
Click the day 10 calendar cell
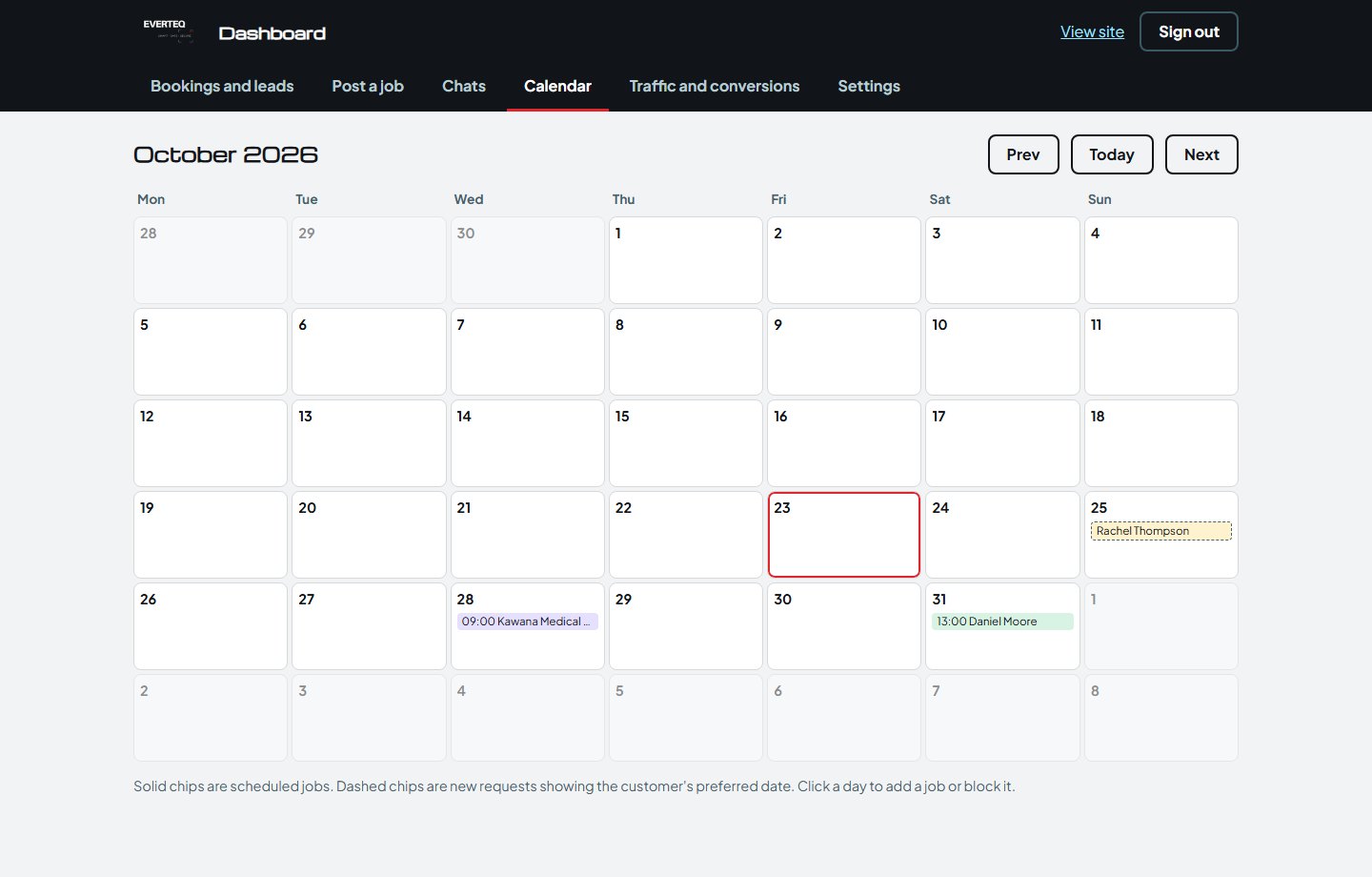click(x=1002, y=352)
